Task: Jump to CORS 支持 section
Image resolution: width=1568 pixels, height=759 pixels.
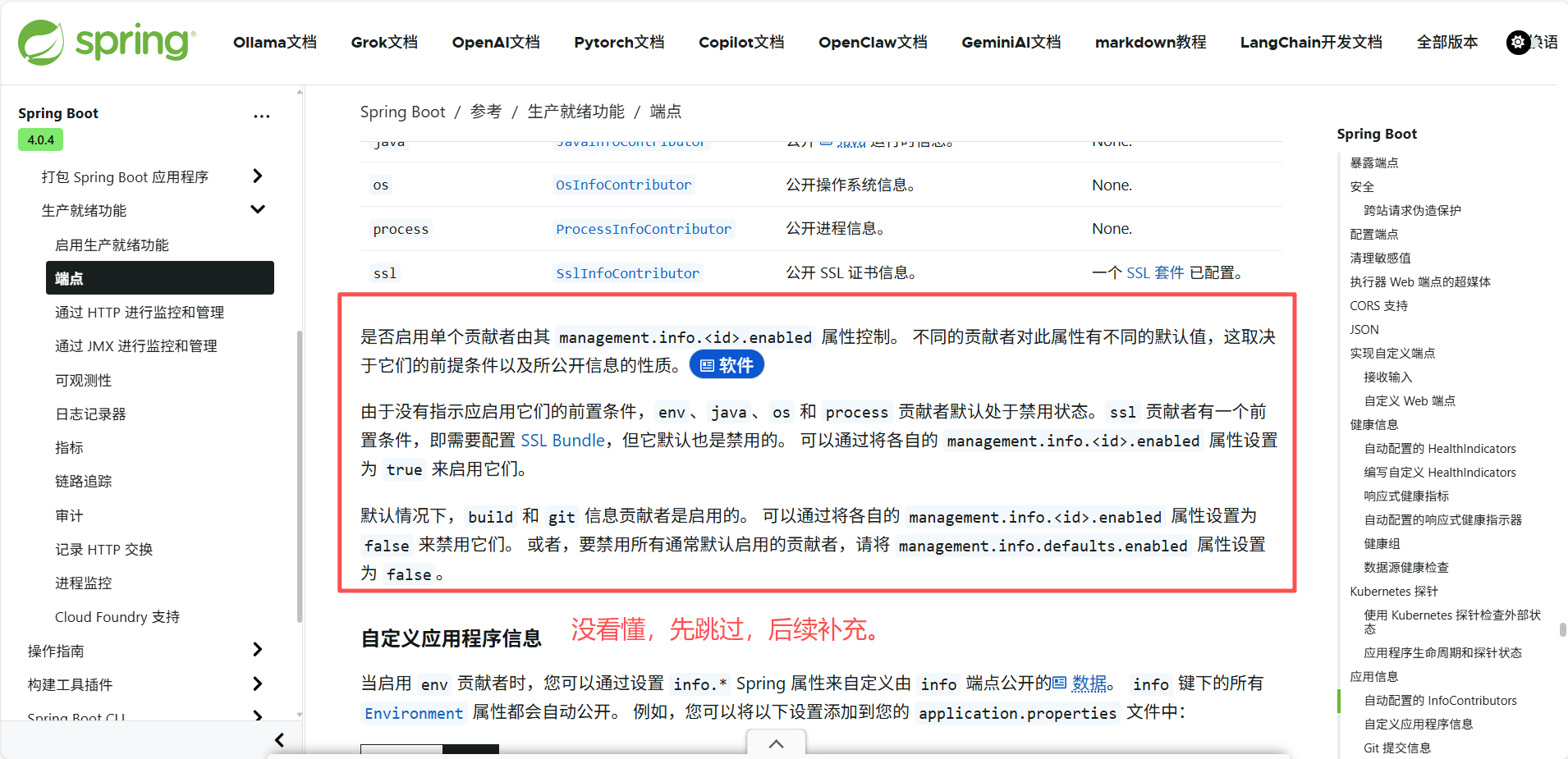Action: pyautogui.click(x=1378, y=305)
